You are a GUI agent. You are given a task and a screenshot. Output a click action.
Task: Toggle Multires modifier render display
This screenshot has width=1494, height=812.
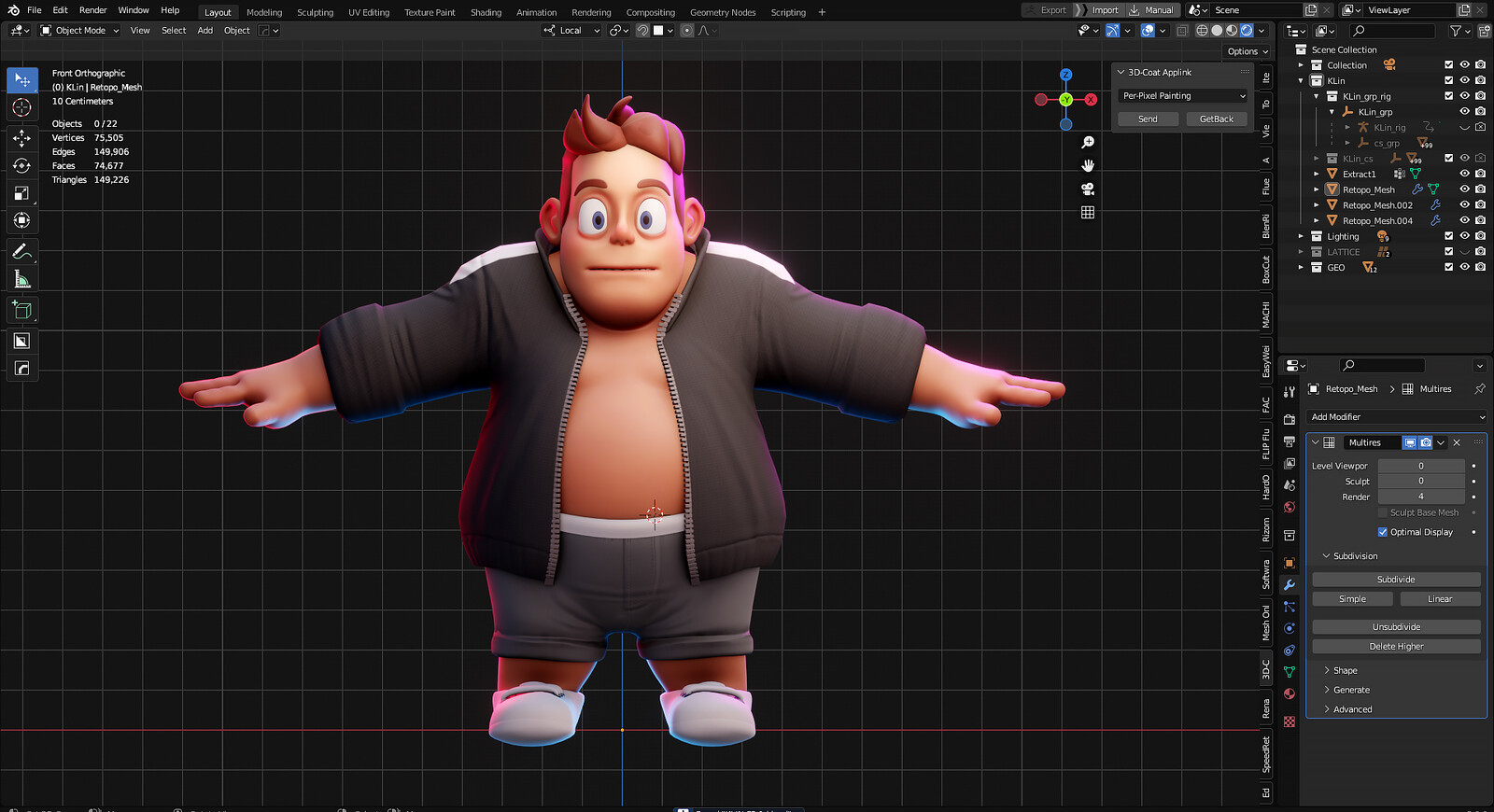tap(1426, 443)
